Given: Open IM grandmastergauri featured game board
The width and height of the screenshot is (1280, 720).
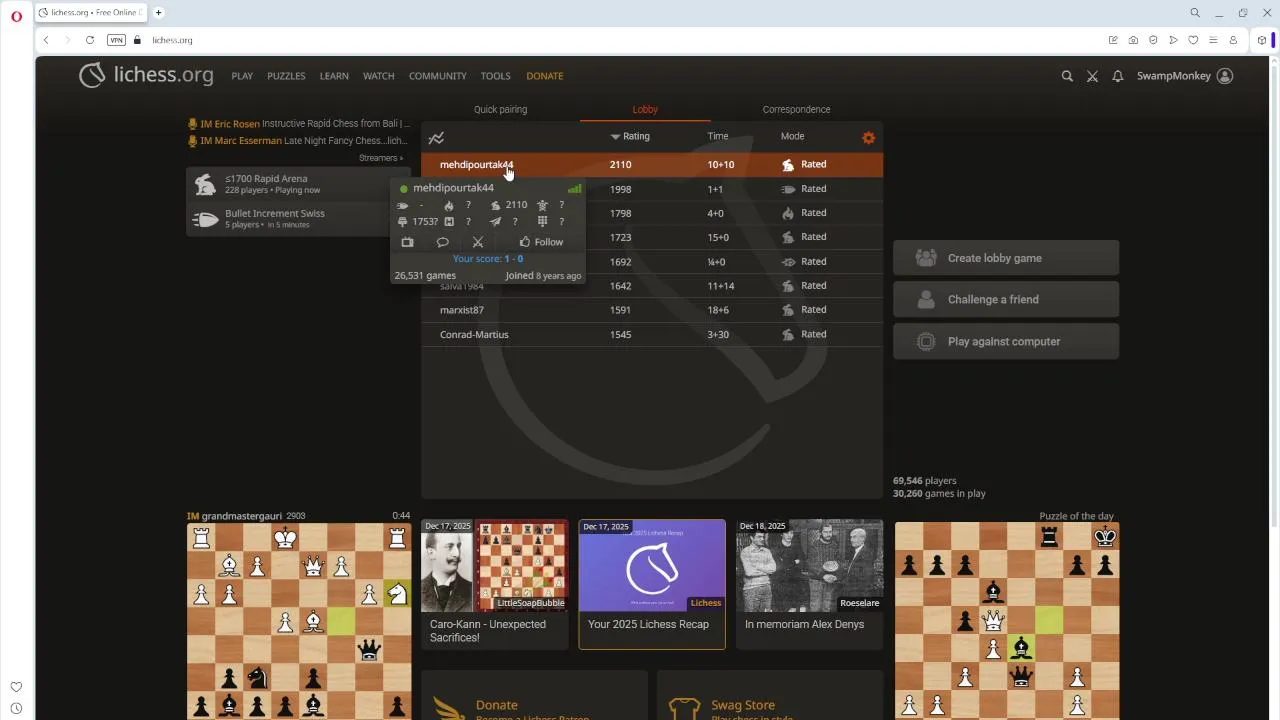Looking at the screenshot, I should point(299,621).
